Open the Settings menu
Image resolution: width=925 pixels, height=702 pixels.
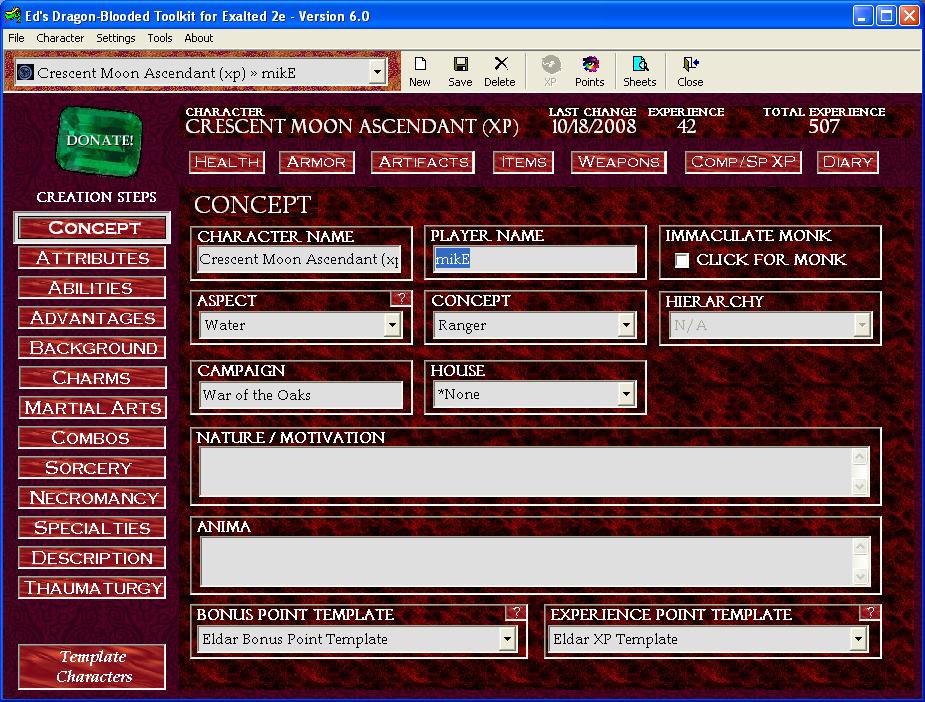116,38
